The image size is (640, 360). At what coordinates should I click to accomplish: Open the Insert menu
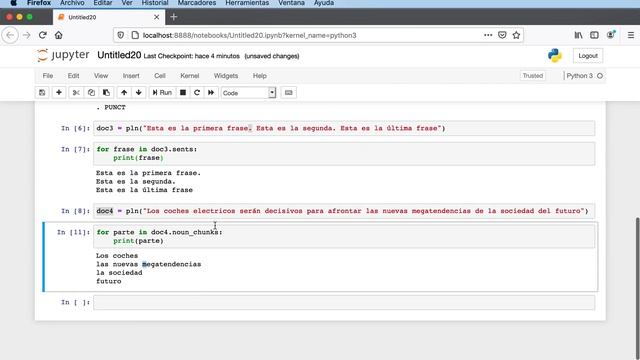point(131,76)
